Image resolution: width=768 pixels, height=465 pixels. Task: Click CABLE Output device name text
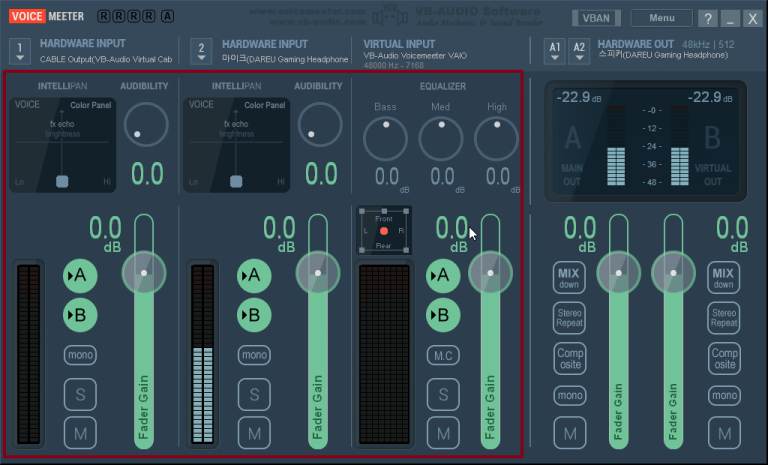pos(106,59)
